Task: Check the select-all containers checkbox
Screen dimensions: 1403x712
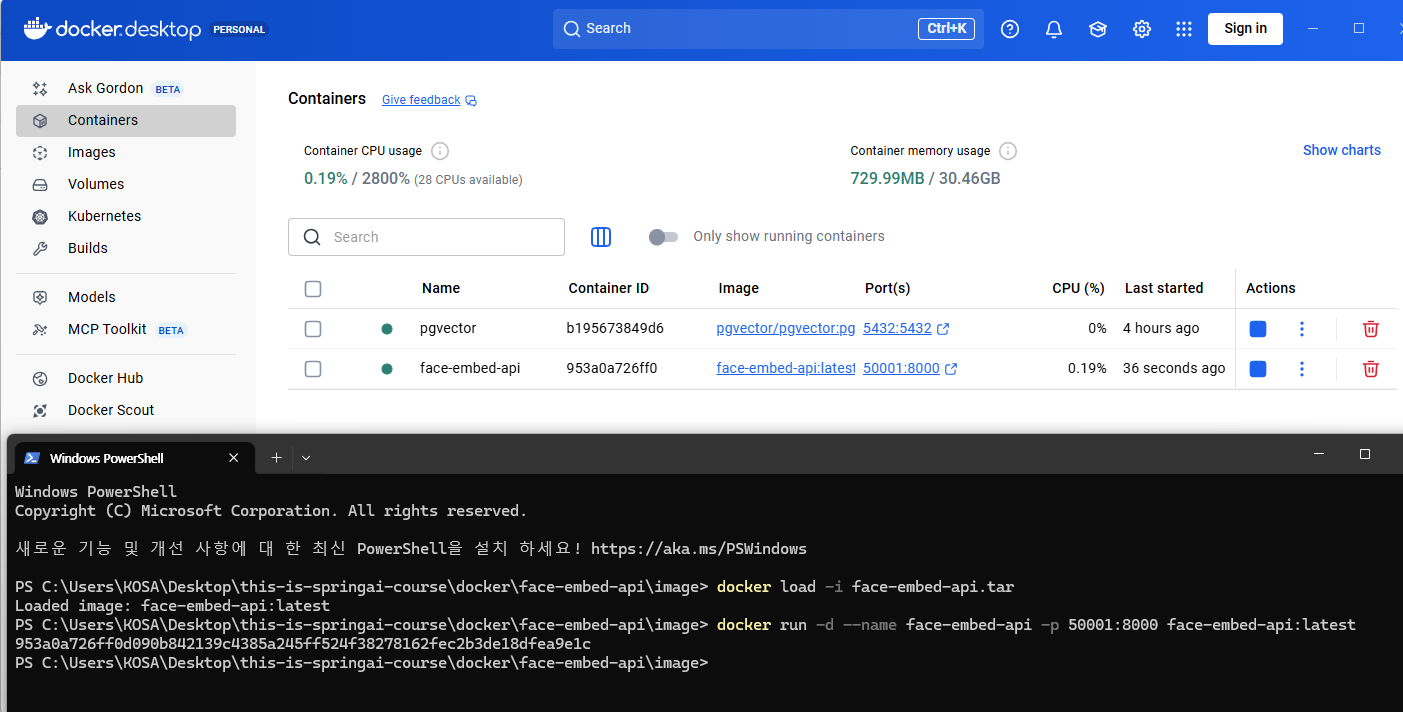Action: [x=313, y=289]
